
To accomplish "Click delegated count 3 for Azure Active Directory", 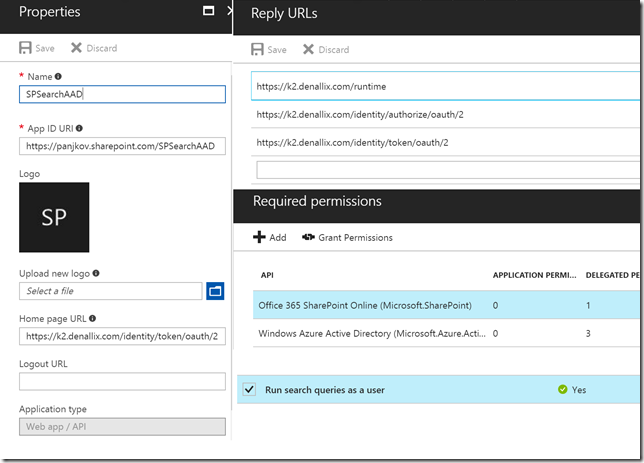I will pos(588,333).
